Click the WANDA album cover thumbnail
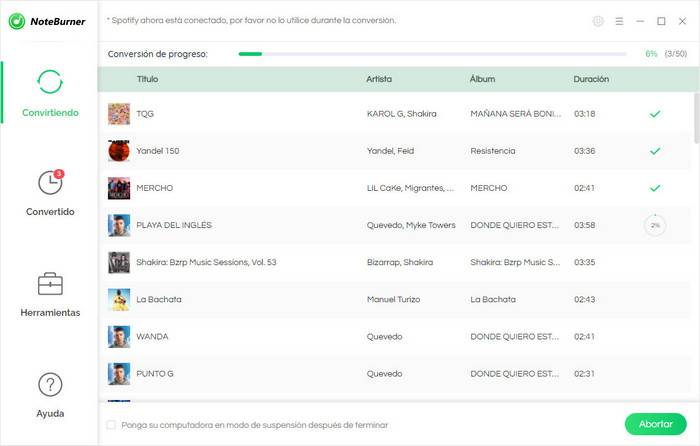700x446 pixels. 119,336
